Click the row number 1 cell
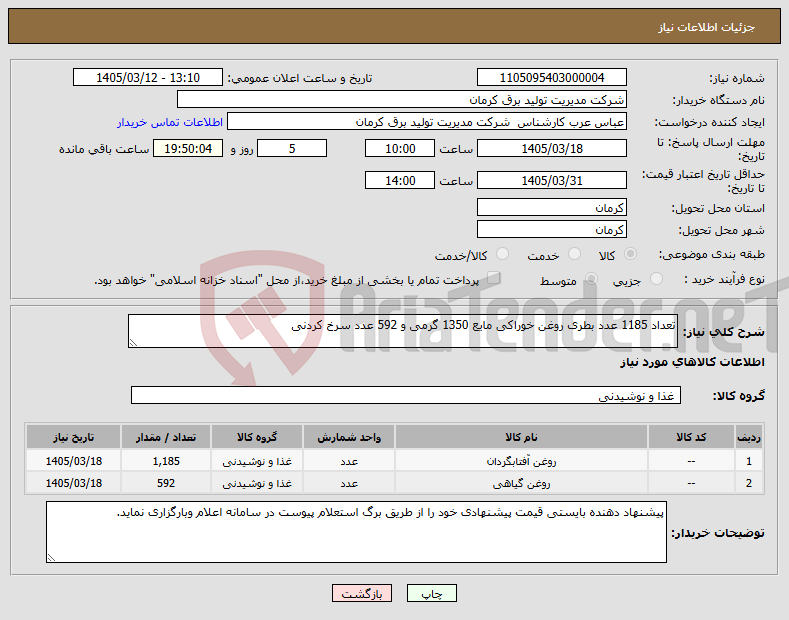Viewport: 789px width, 620px height. 749,461
